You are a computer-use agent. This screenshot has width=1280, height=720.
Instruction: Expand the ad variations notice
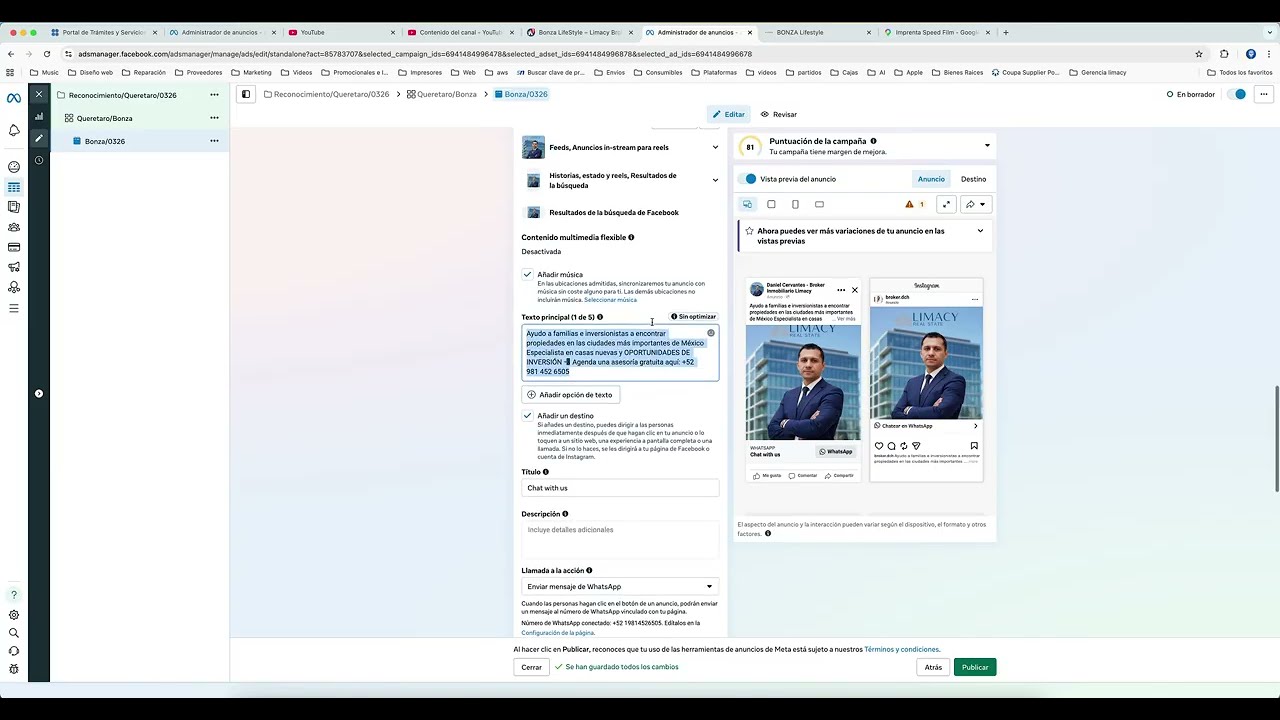980,231
